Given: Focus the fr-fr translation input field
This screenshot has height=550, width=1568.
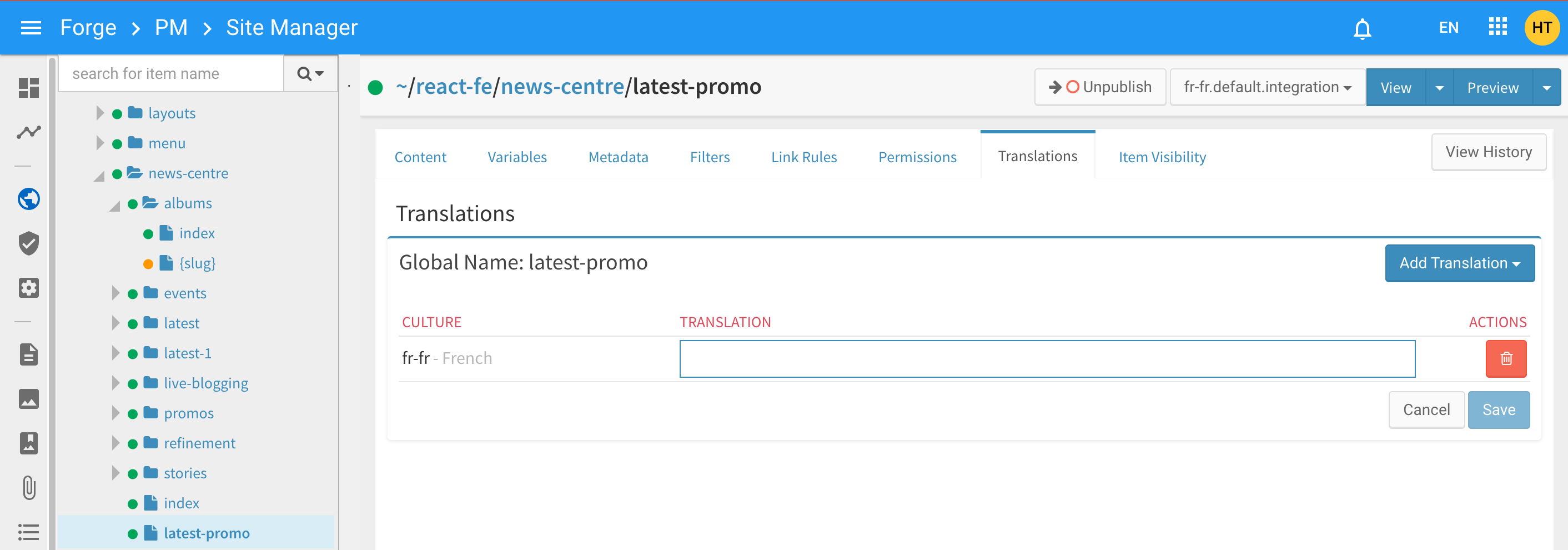Looking at the screenshot, I should [x=1047, y=359].
